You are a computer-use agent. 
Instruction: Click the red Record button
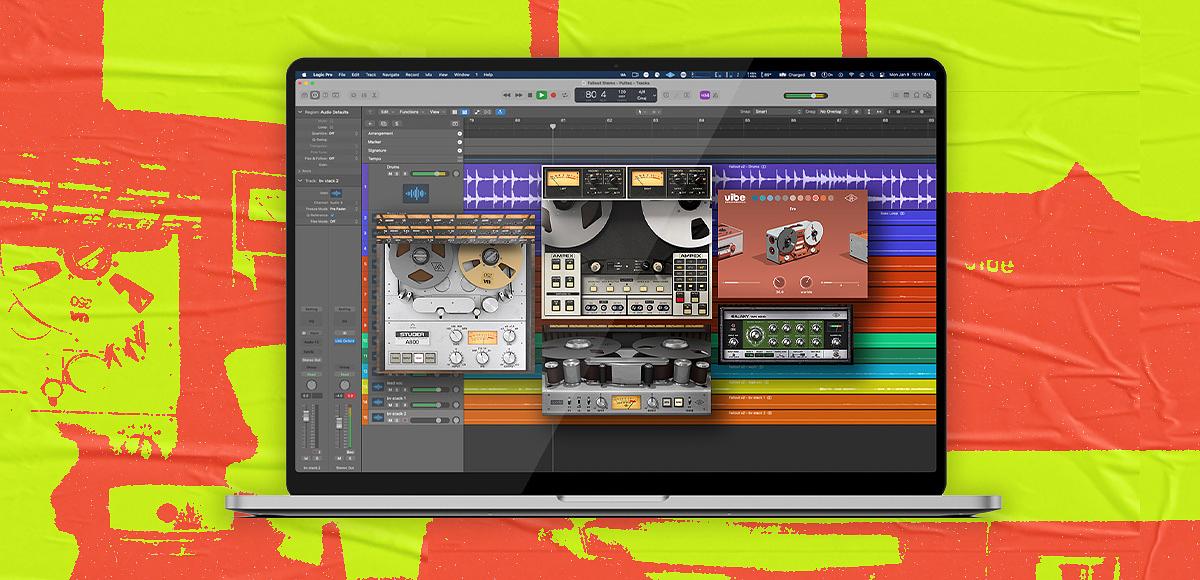click(x=553, y=94)
